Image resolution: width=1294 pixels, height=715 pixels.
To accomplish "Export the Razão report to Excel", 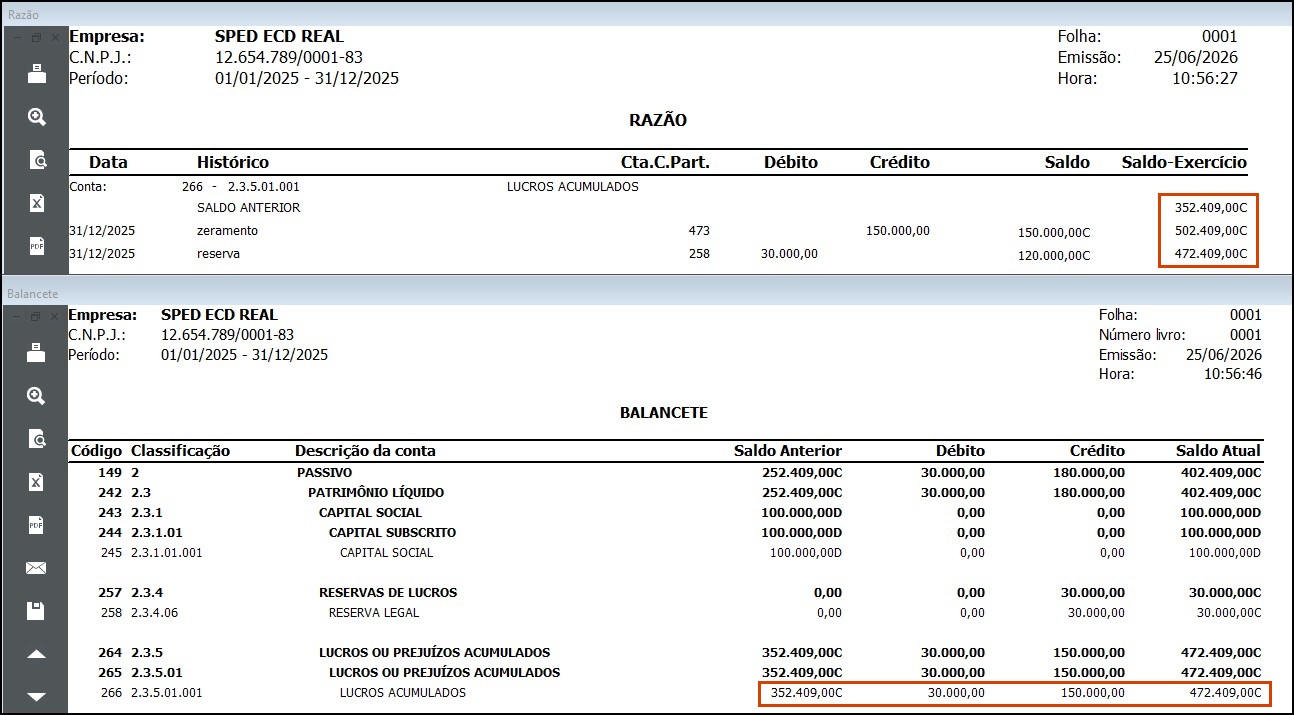I will coord(37,203).
